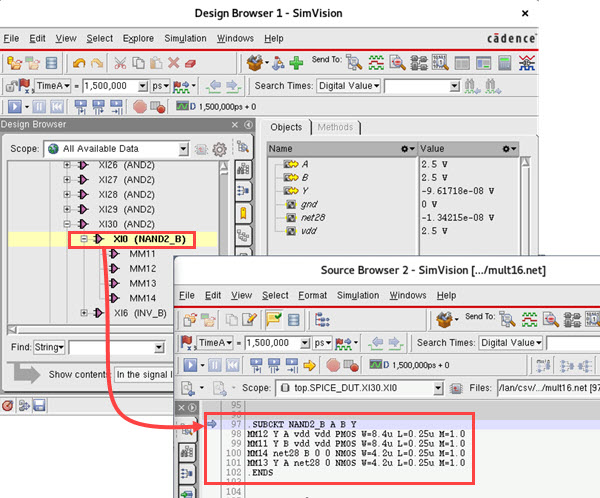
Task: Click hierarchy tree icon in Source Browser toolbar
Action: [322, 320]
